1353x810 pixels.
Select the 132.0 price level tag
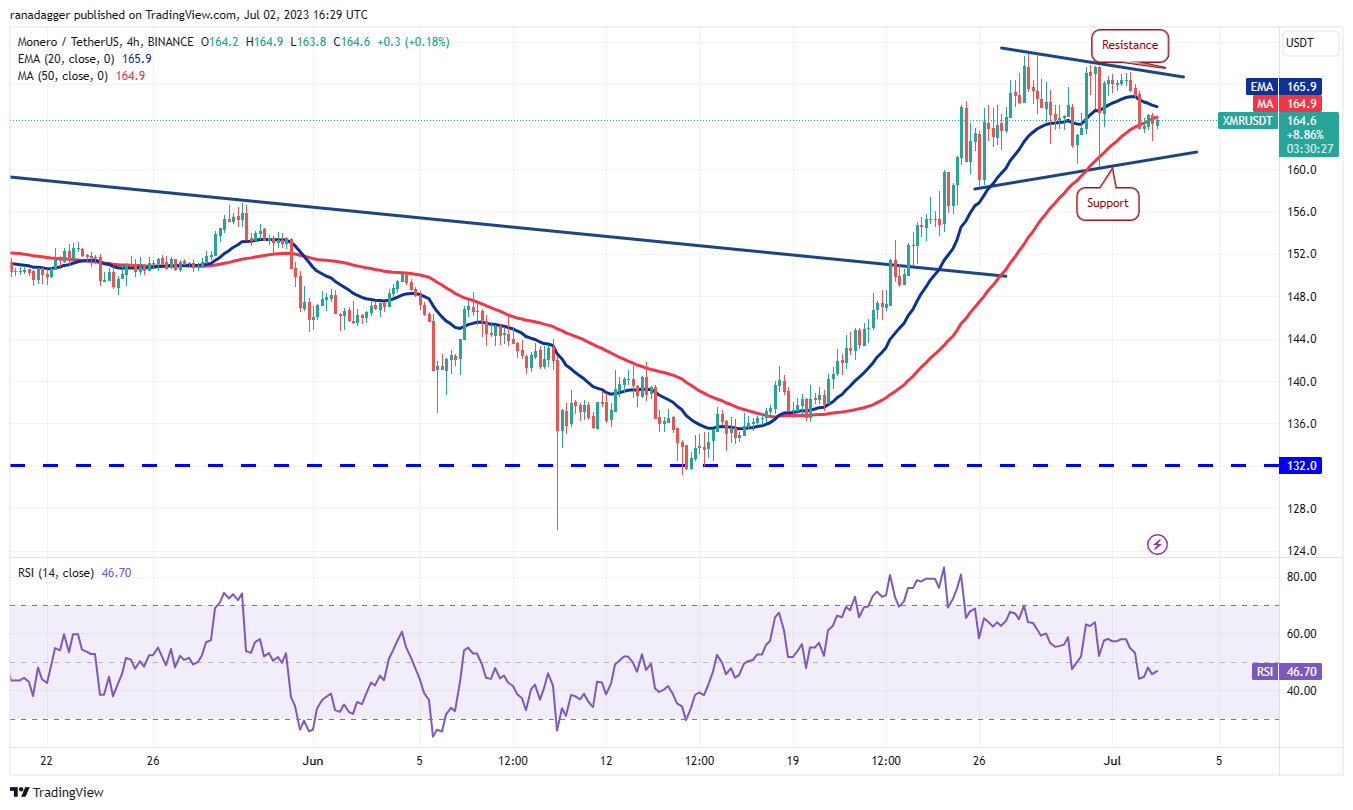[1300, 466]
